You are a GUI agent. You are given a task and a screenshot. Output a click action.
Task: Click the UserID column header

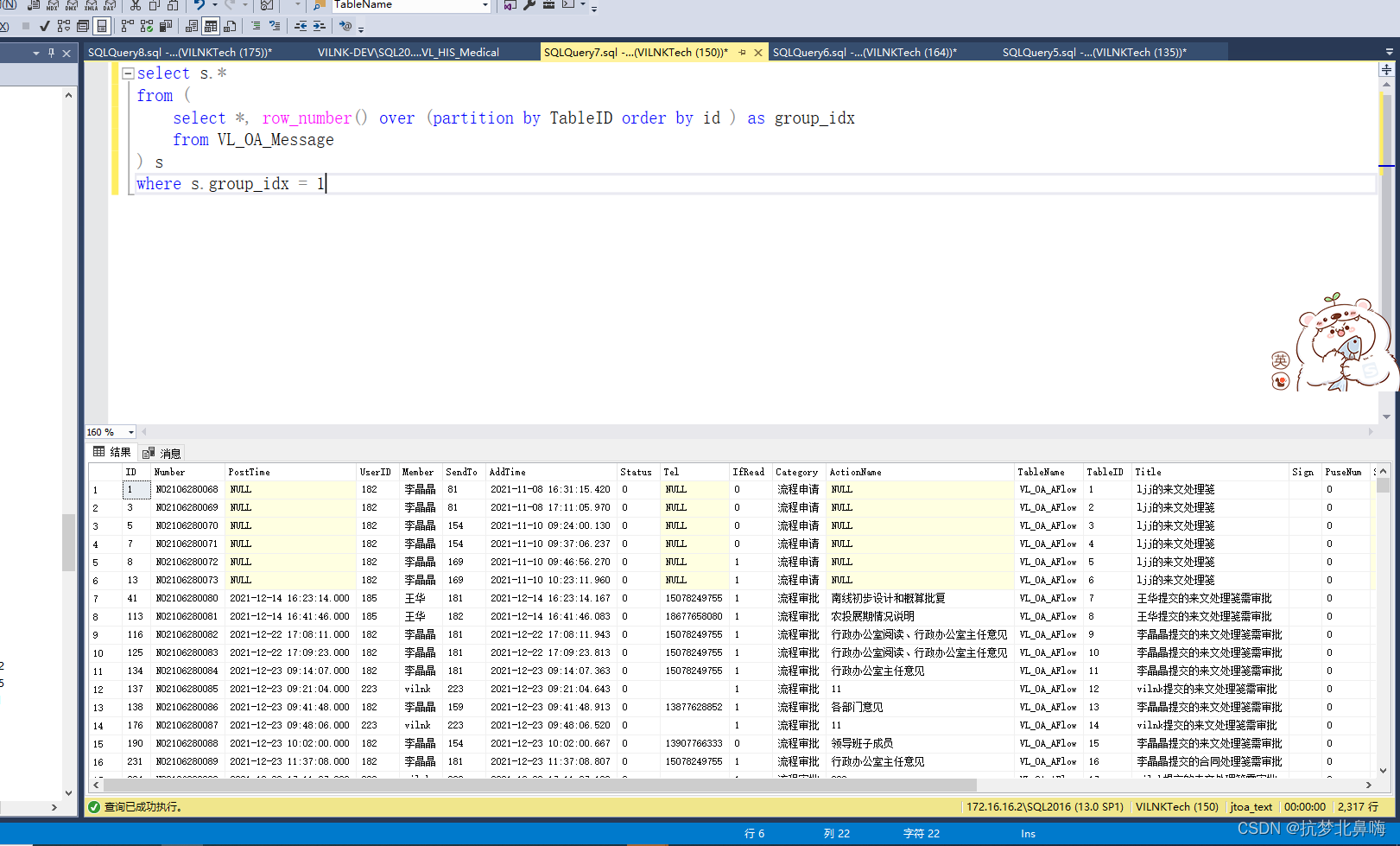coord(377,472)
